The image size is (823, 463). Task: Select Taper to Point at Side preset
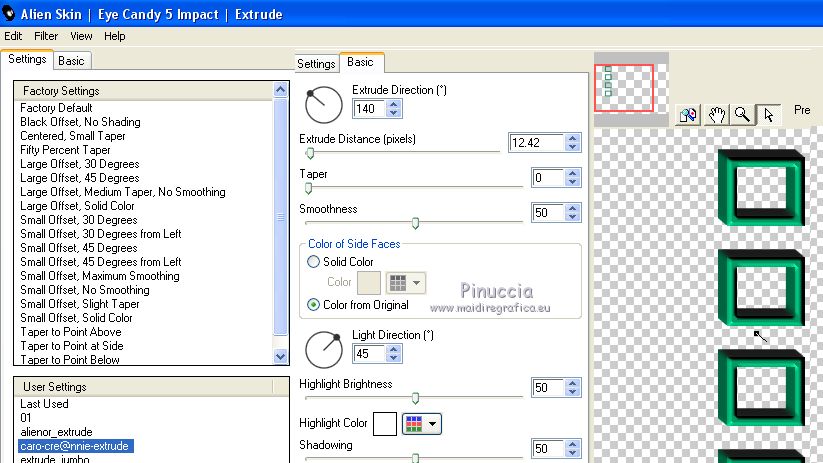coord(72,346)
